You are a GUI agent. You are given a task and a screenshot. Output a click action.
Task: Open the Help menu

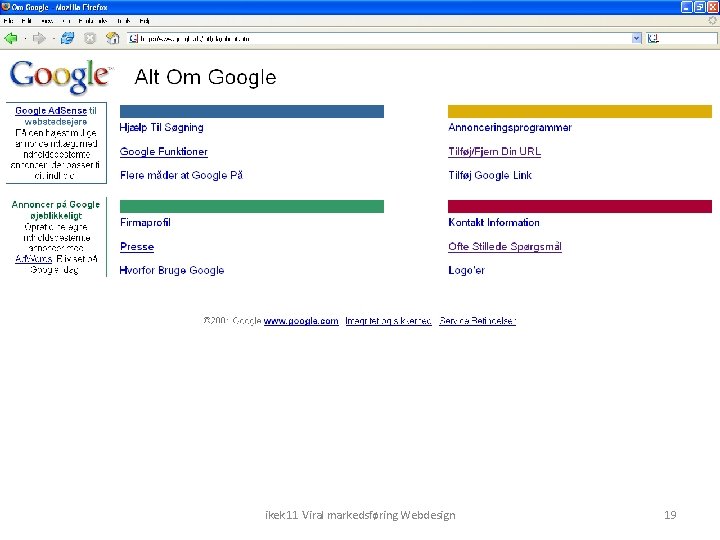click(x=144, y=21)
